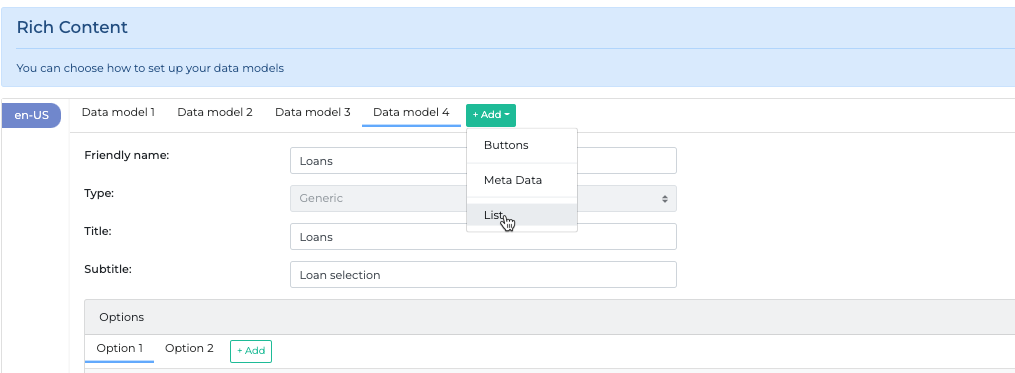Click the Rich Content heading
This screenshot has height=373, width=1015.
(x=72, y=27)
